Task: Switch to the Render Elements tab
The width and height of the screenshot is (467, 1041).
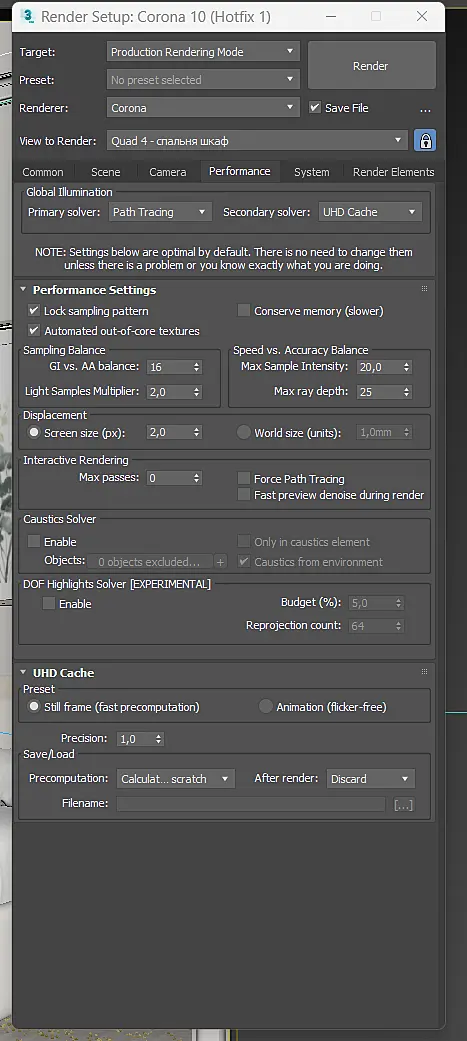Action: click(393, 172)
